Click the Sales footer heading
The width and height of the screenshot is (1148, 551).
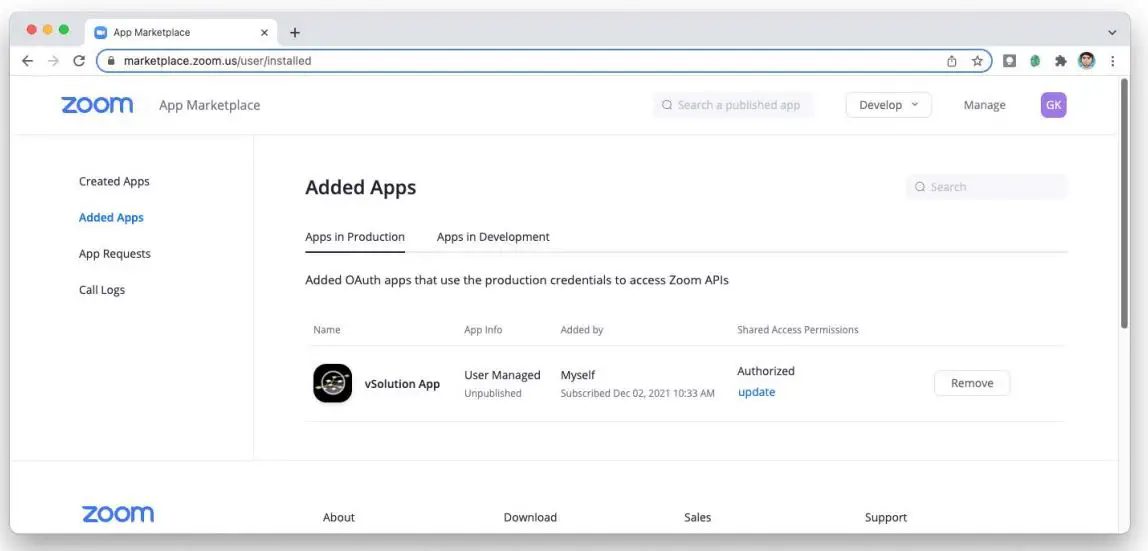click(697, 517)
